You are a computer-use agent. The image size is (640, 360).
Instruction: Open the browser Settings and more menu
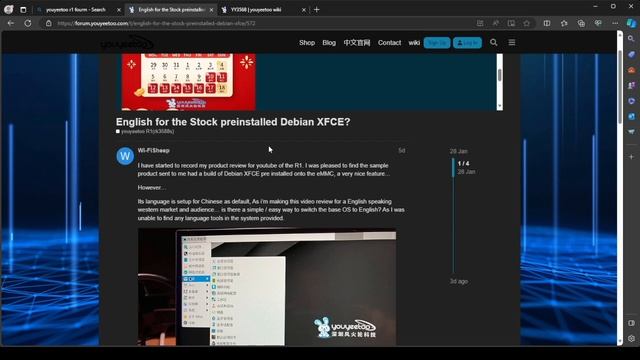coord(615,23)
